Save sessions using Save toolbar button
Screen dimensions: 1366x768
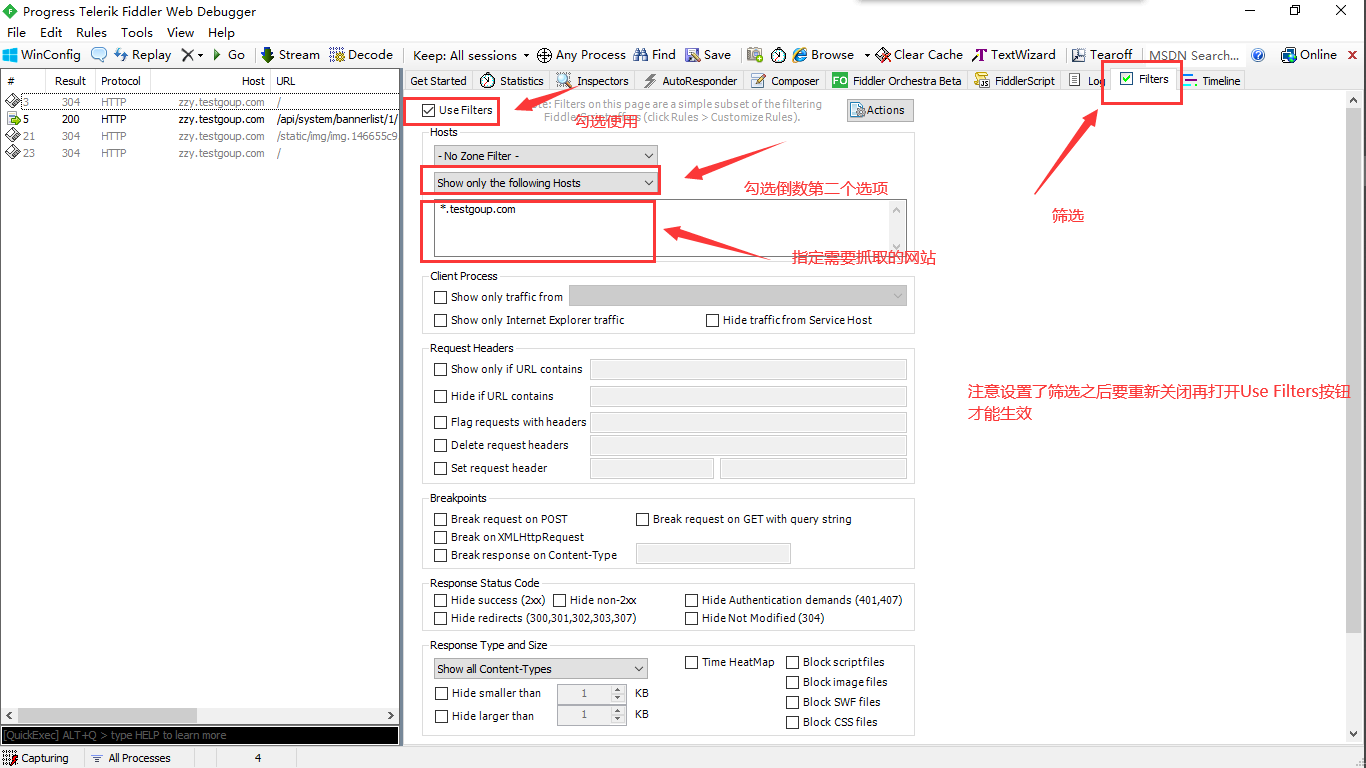point(708,55)
